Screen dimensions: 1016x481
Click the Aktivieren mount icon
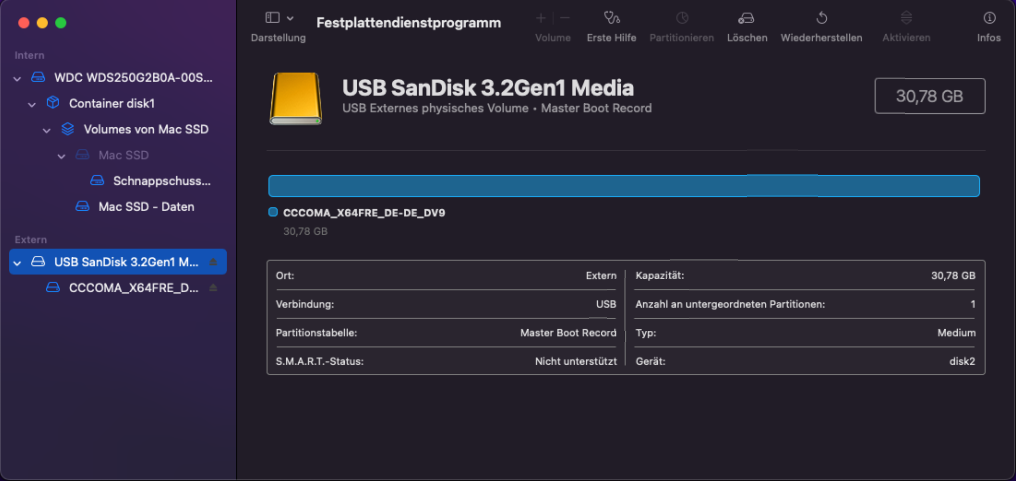[x=906, y=18]
